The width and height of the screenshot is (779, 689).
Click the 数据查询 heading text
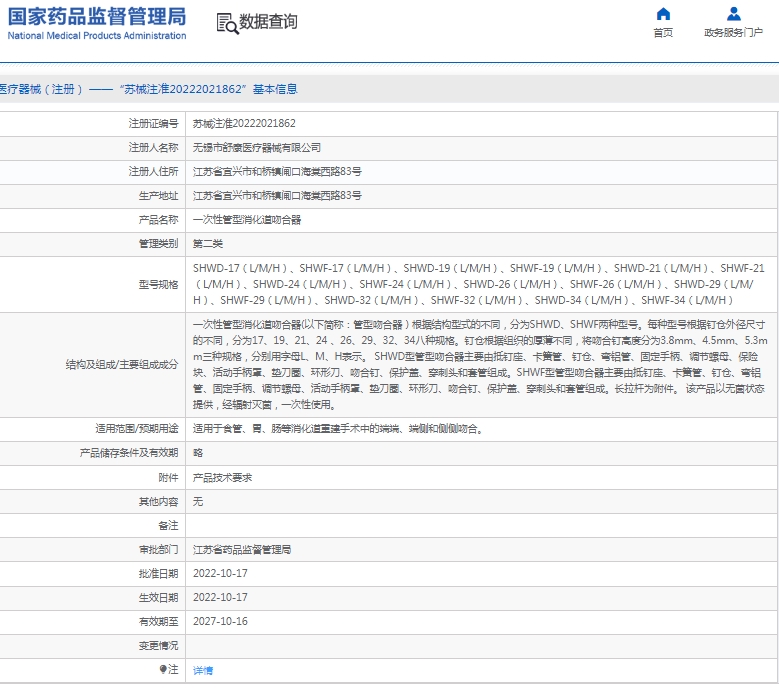pos(268,22)
